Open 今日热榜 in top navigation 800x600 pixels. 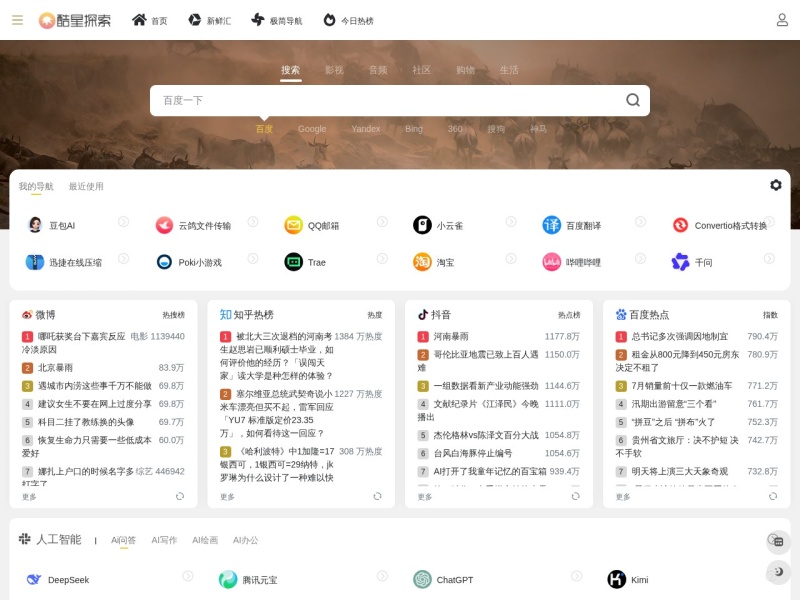click(x=349, y=20)
